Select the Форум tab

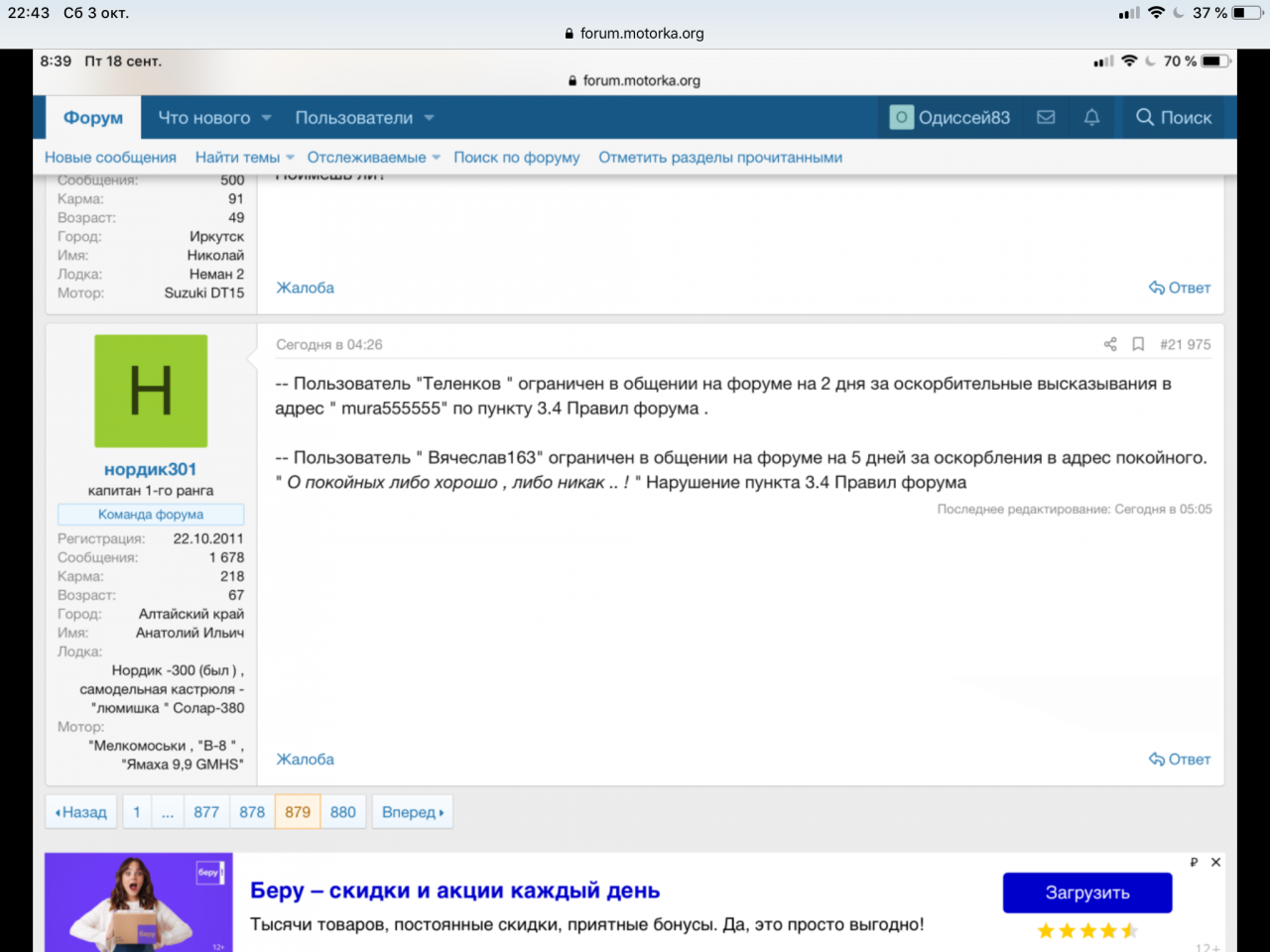pyautogui.click(x=93, y=117)
